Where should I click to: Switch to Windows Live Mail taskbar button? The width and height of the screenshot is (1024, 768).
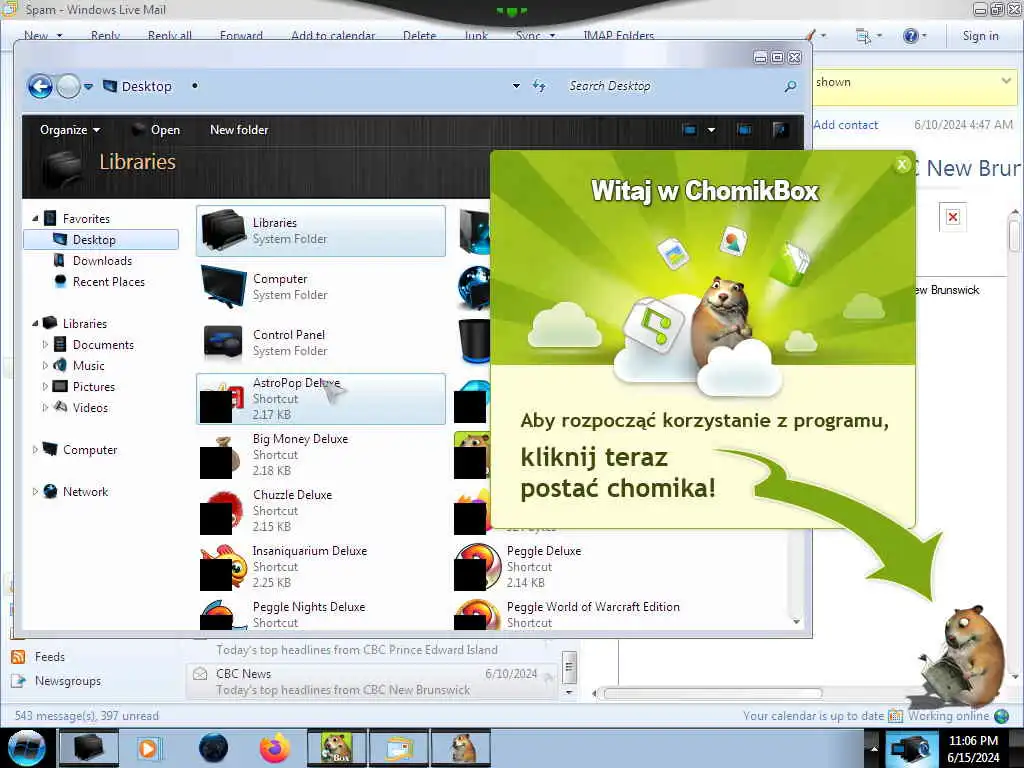tap(398, 748)
